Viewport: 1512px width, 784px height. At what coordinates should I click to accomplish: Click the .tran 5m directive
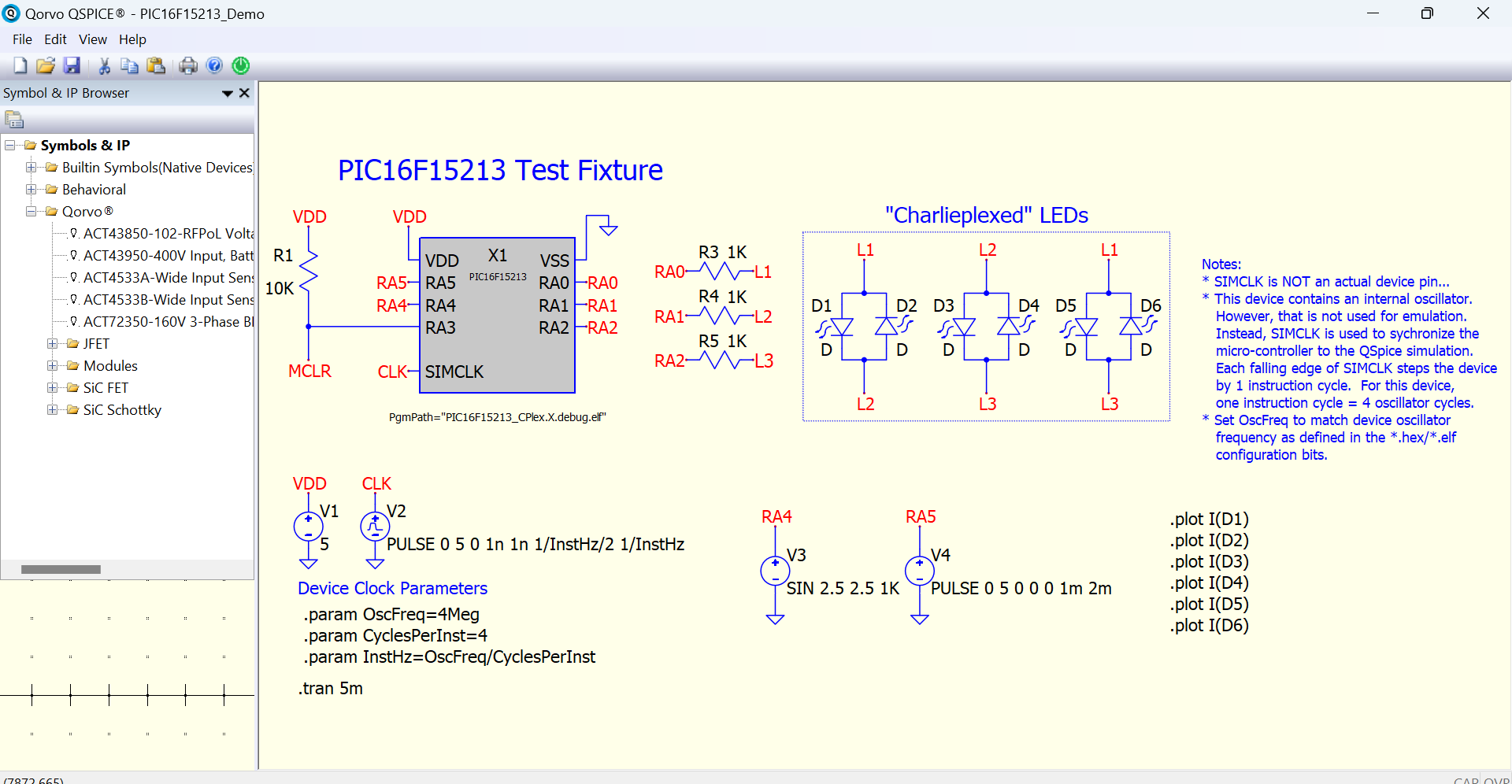(x=331, y=688)
